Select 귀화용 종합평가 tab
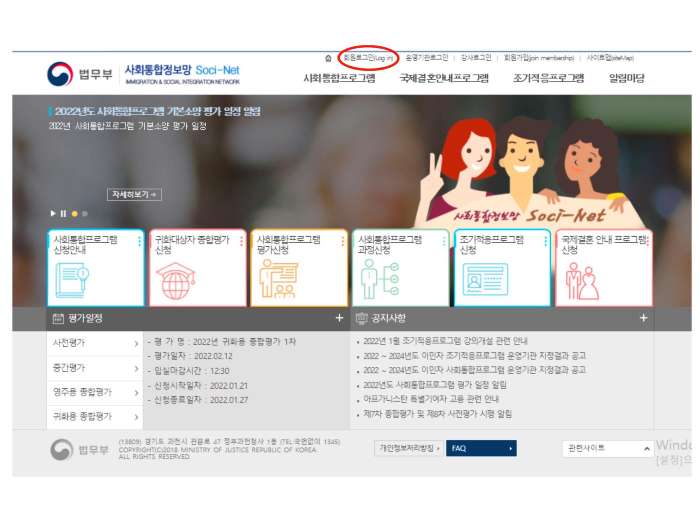 tap(95, 417)
